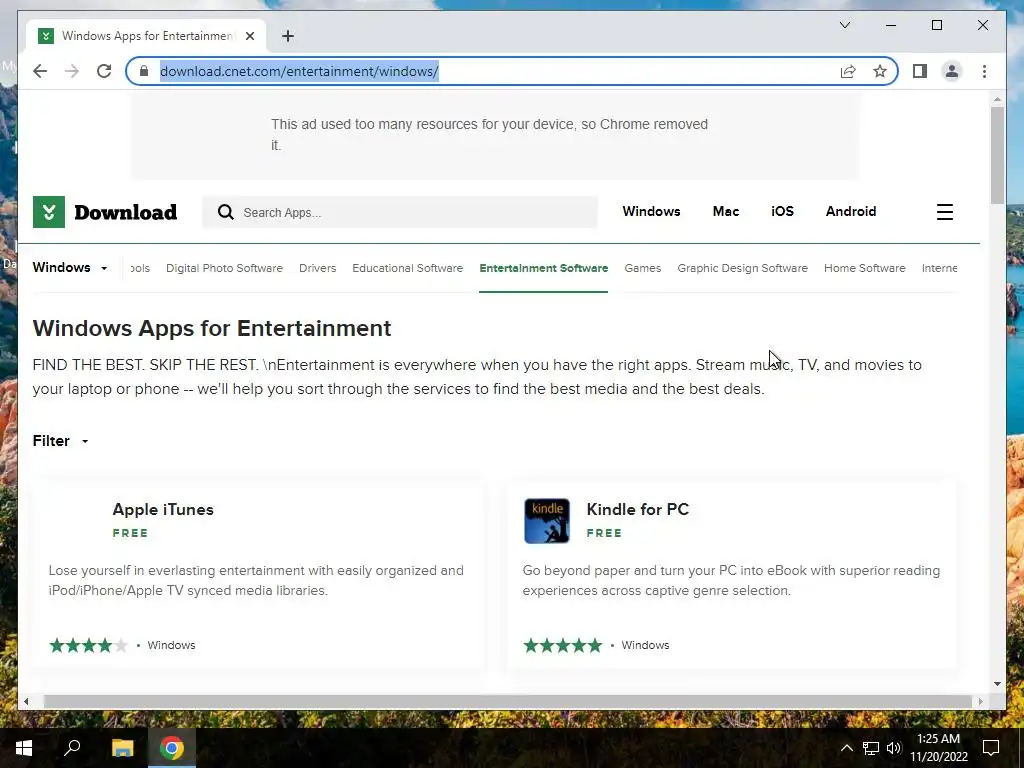The width and height of the screenshot is (1024, 768).
Task: Click the Windows Apps for Entertainment heading
Action: coord(212,328)
